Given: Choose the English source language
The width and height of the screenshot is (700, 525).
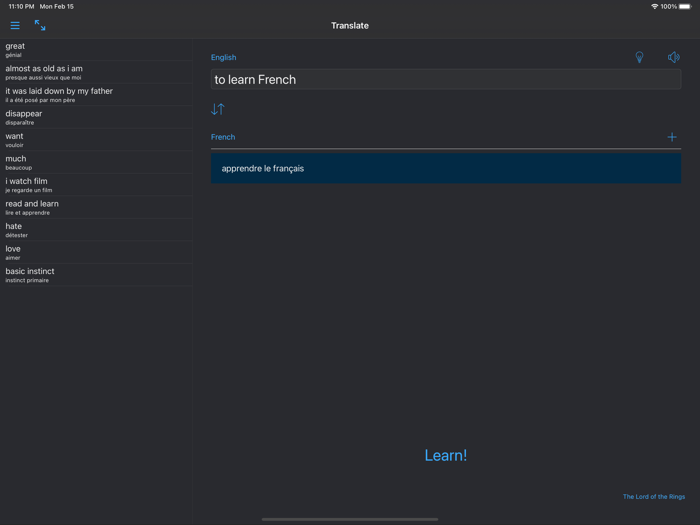Looking at the screenshot, I should [224, 58].
